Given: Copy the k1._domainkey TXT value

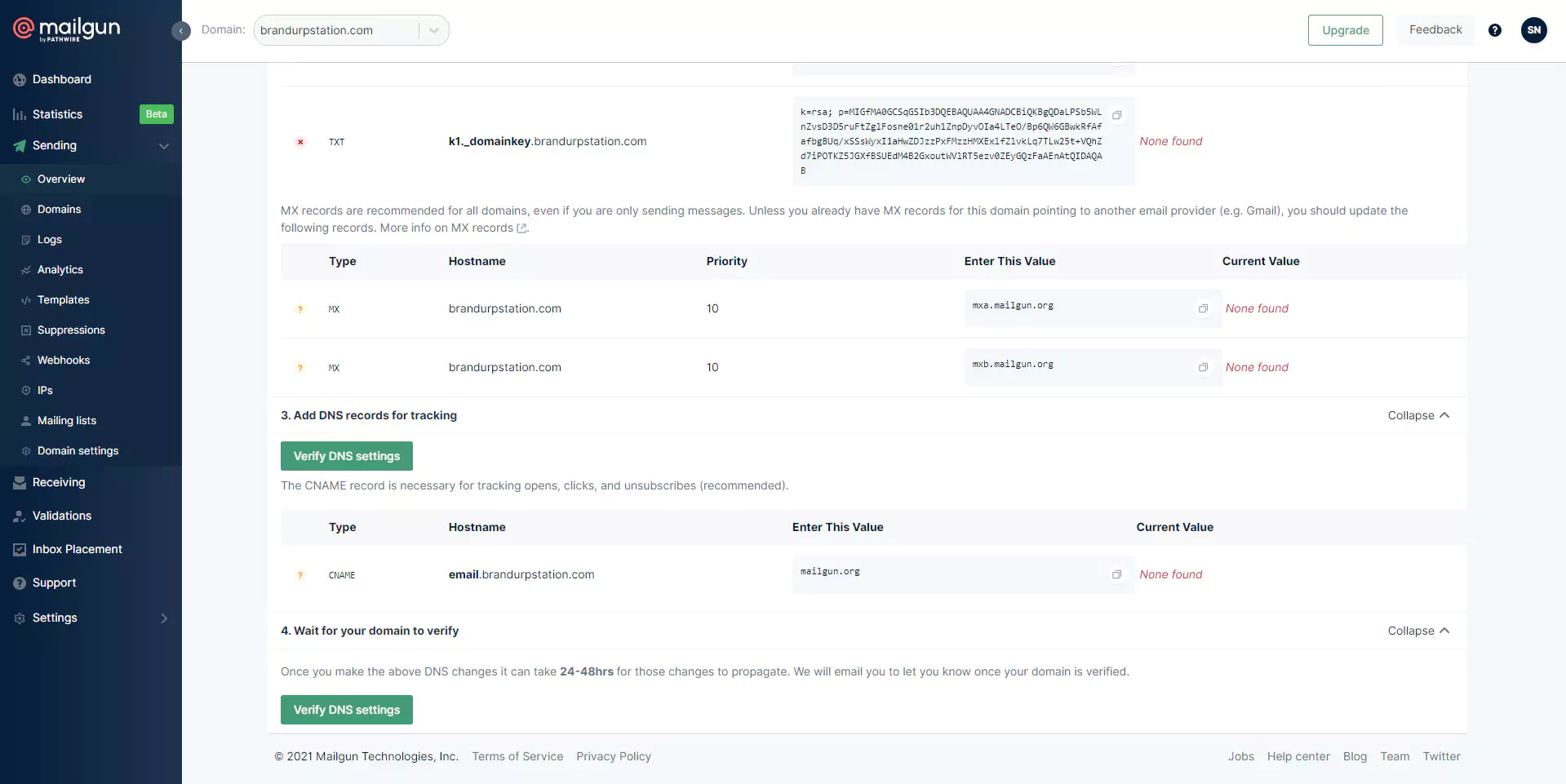Looking at the screenshot, I should tap(1116, 115).
